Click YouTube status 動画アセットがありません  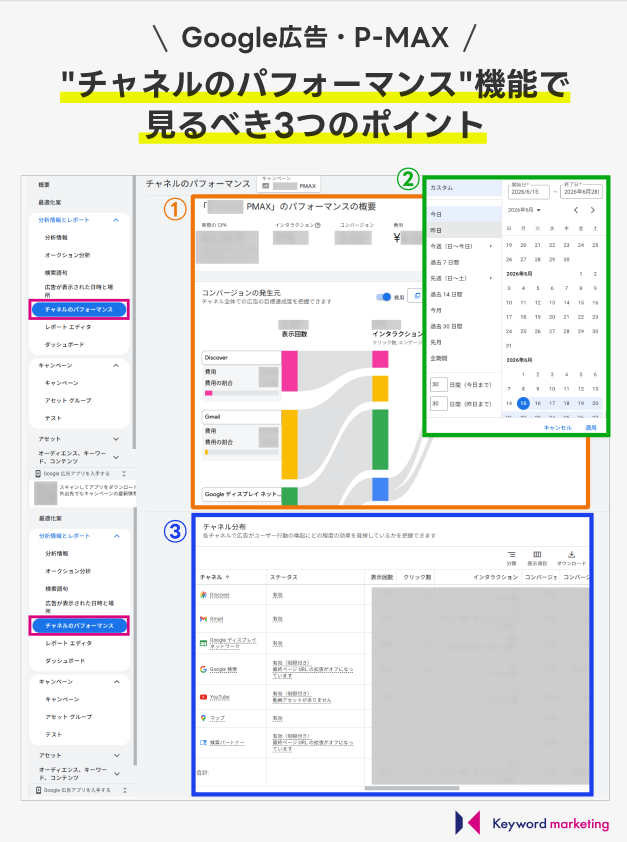pyautogui.click(x=302, y=700)
